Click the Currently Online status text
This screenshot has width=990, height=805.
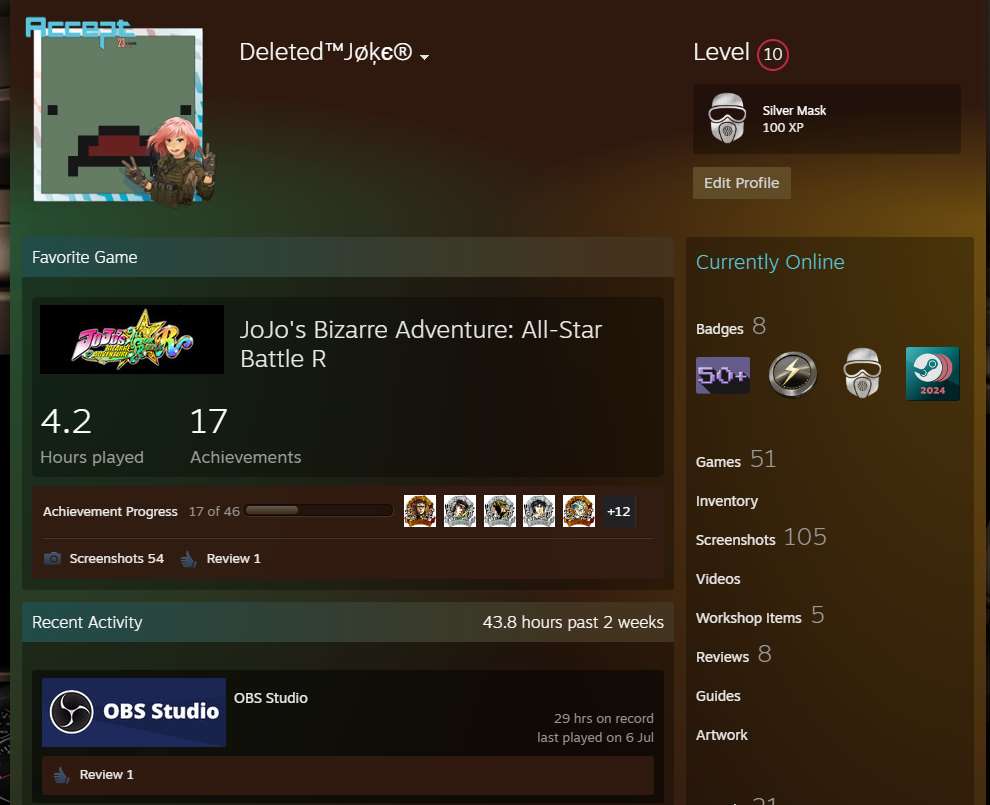(x=770, y=262)
